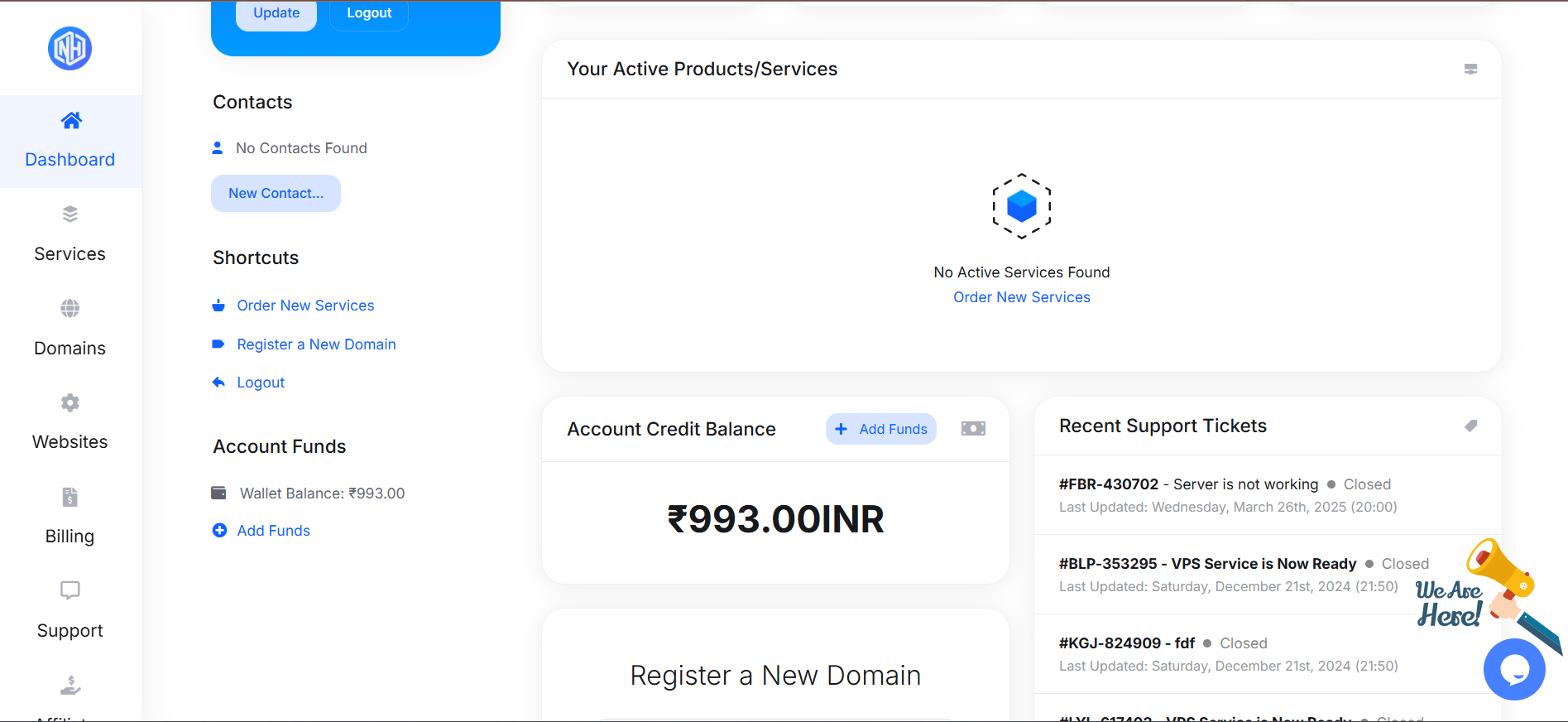Click Add Funds under Account Funds
The height and width of the screenshot is (722, 1568).
(x=273, y=531)
